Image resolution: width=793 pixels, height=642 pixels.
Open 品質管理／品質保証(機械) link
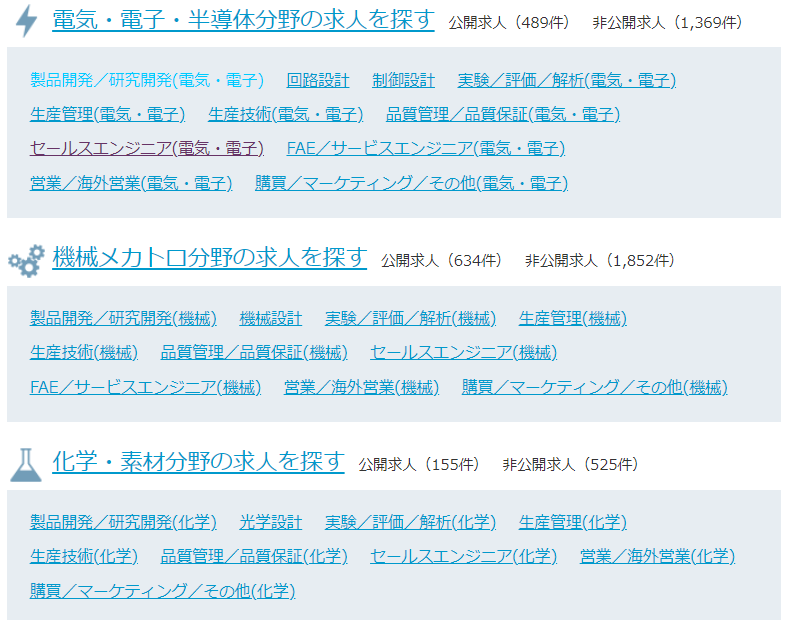254,353
